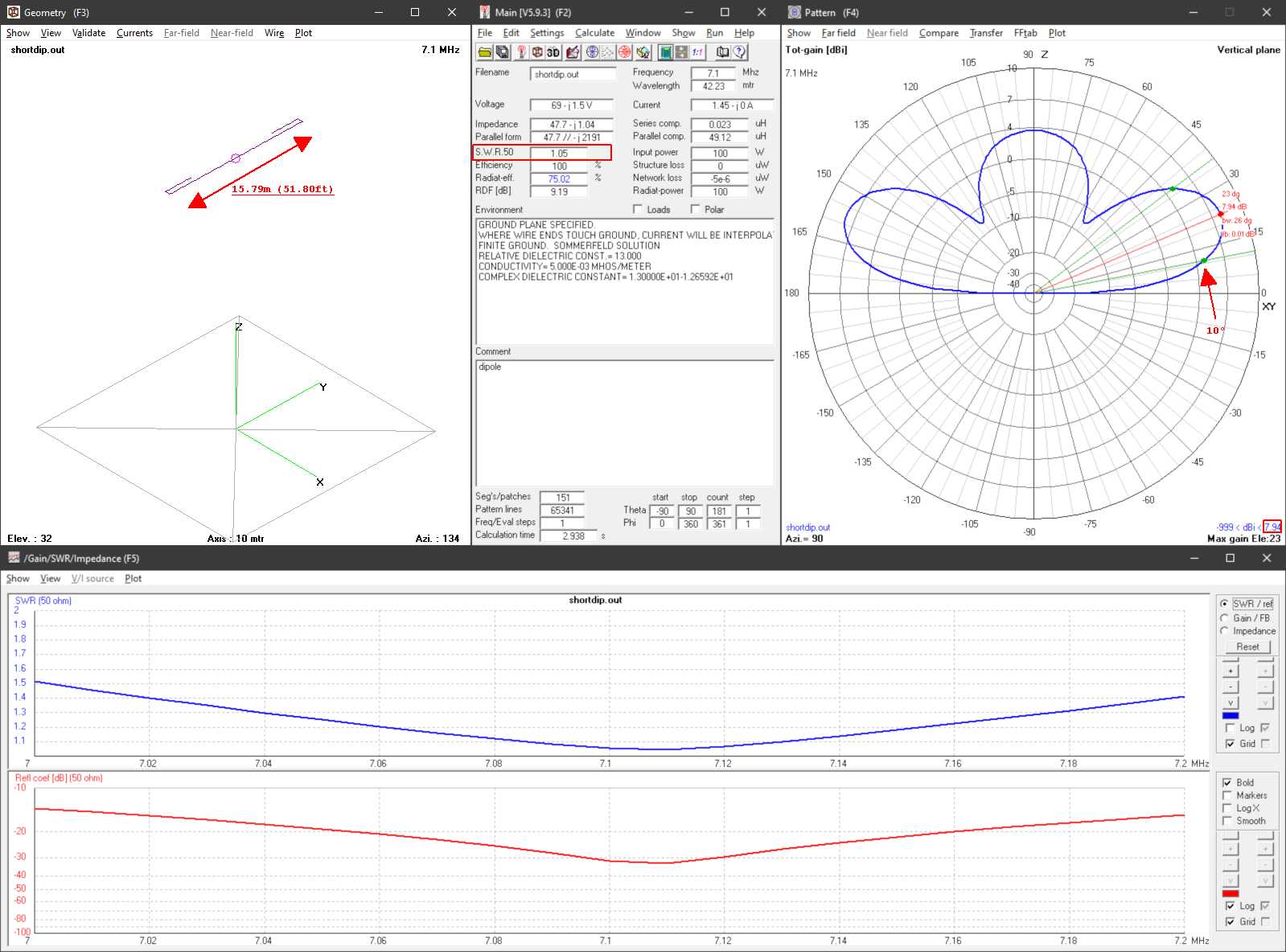This screenshot has width=1286, height=952.
Task: Click the green calculator toolbar icon
Action: tap(665, 52)
